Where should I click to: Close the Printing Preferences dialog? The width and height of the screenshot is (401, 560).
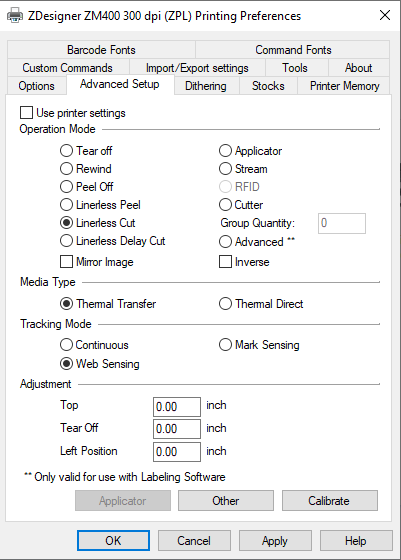(x=385, y=15)
